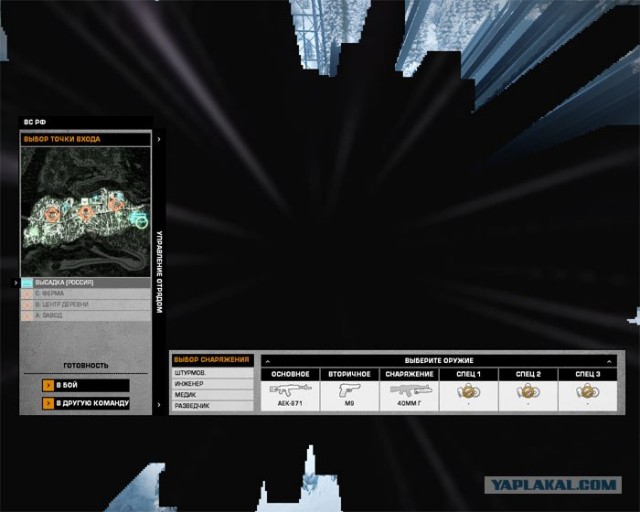The height and width of the screenshot is (512, 640).
Task: Click the AEK-971 weapon name text
Action: (290, 404)
